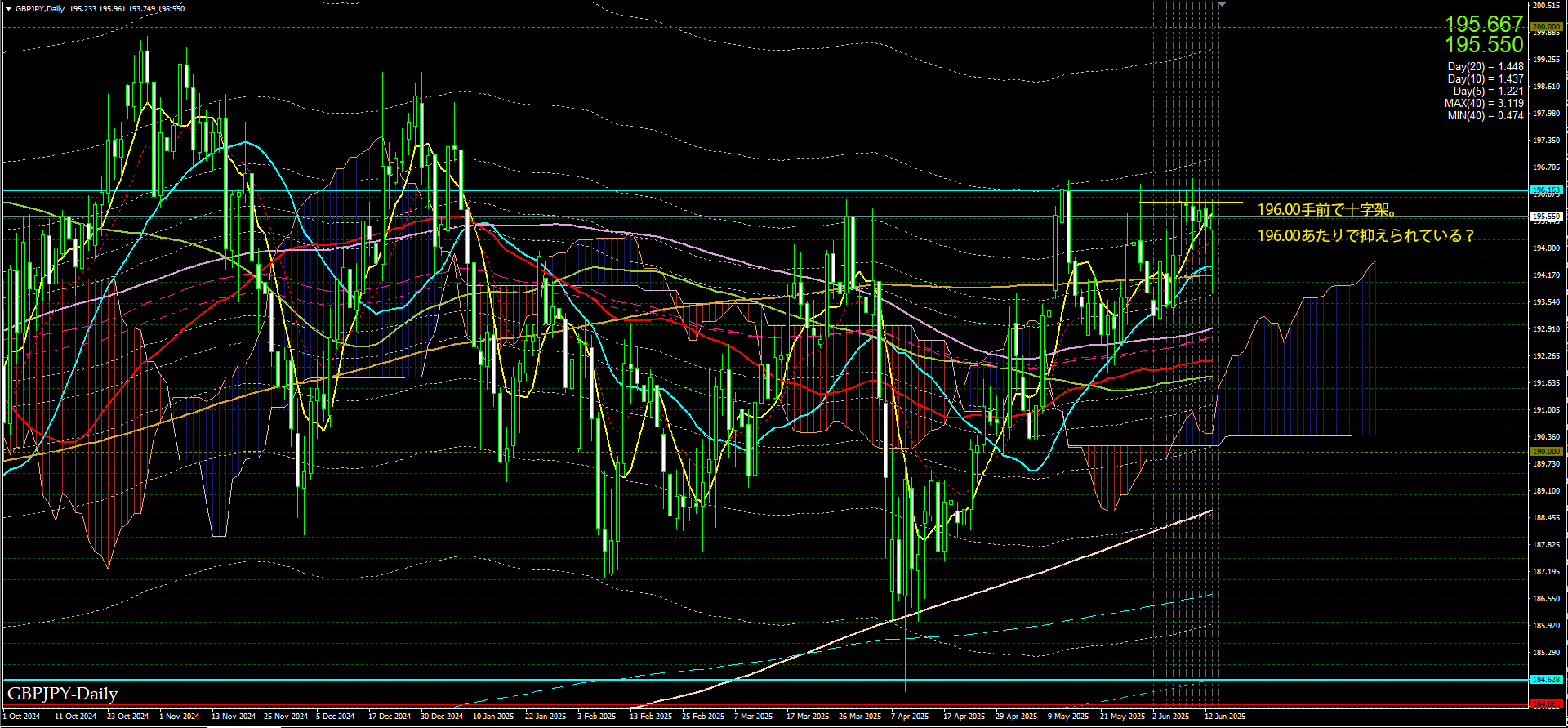
Task: Click the '7 Apr 2025' date on time axis
Action: (910, 717)
